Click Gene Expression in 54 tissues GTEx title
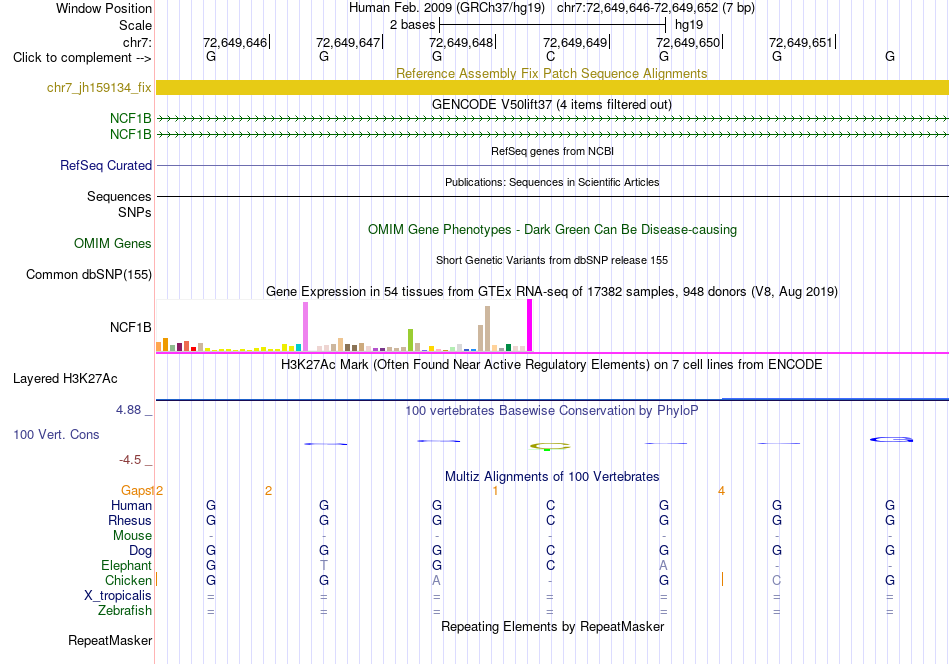 552,291
